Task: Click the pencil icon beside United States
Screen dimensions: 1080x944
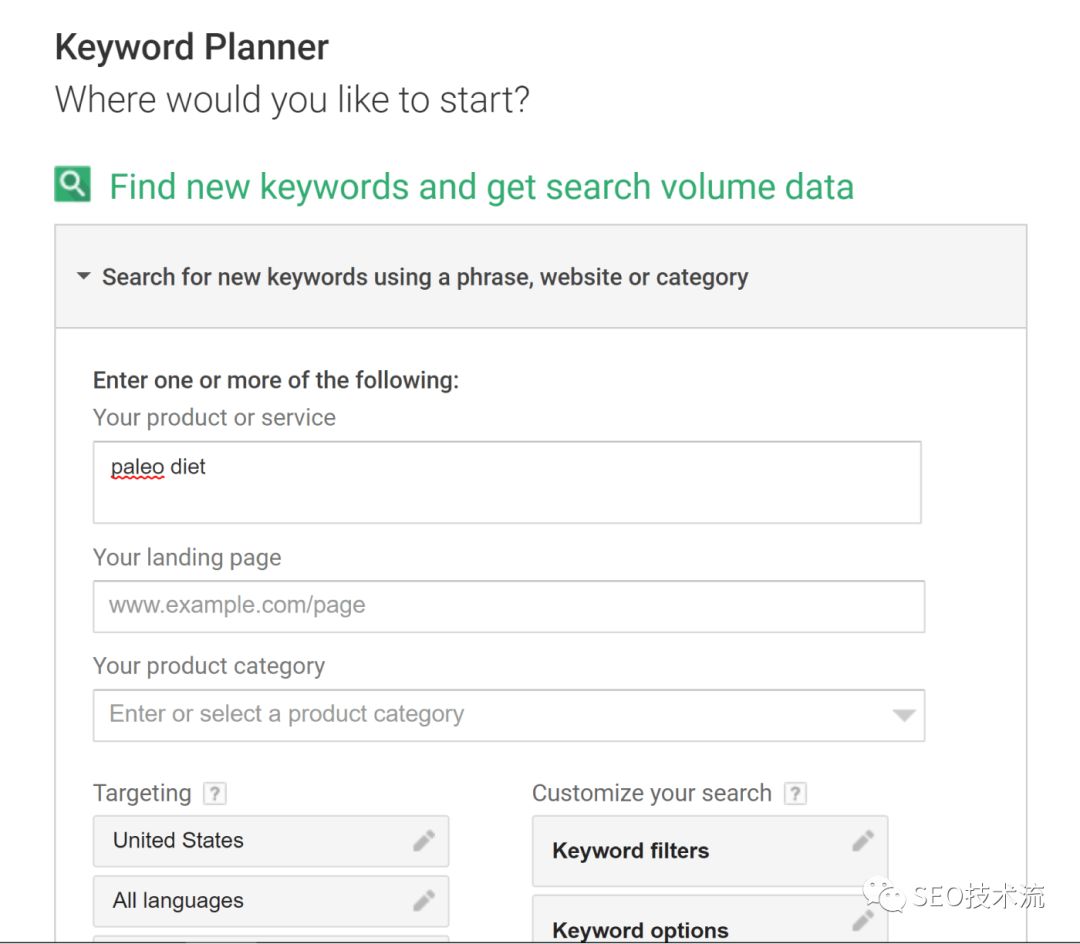Action: point(424,841)
